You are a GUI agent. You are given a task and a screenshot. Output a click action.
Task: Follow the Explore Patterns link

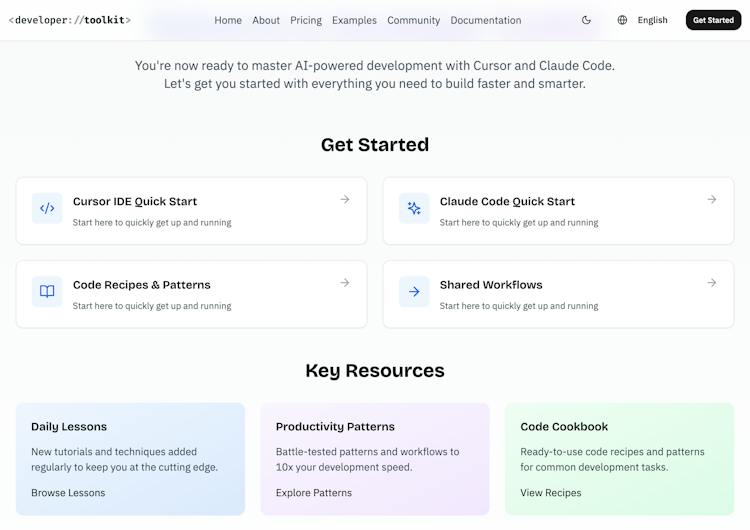tap(314, 493)
